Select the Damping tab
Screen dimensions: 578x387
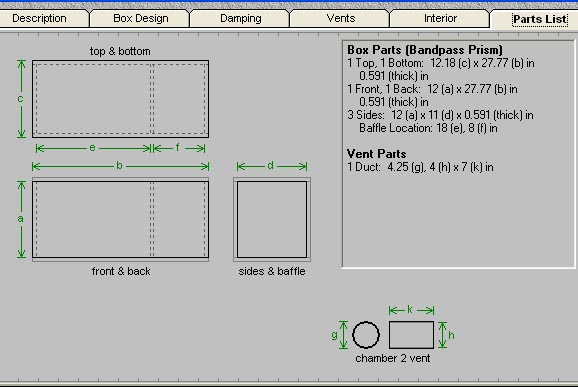(x=240, y=18)
